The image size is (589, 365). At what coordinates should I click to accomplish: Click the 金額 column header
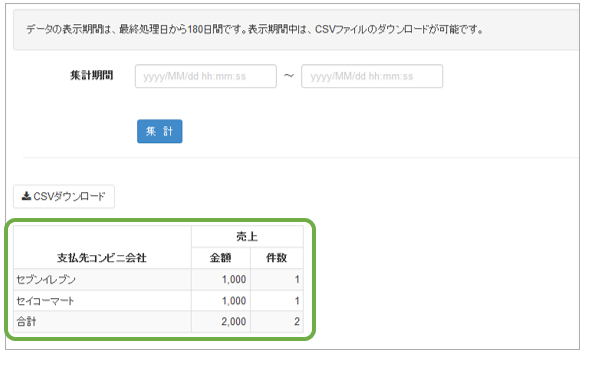click(221, 258)
